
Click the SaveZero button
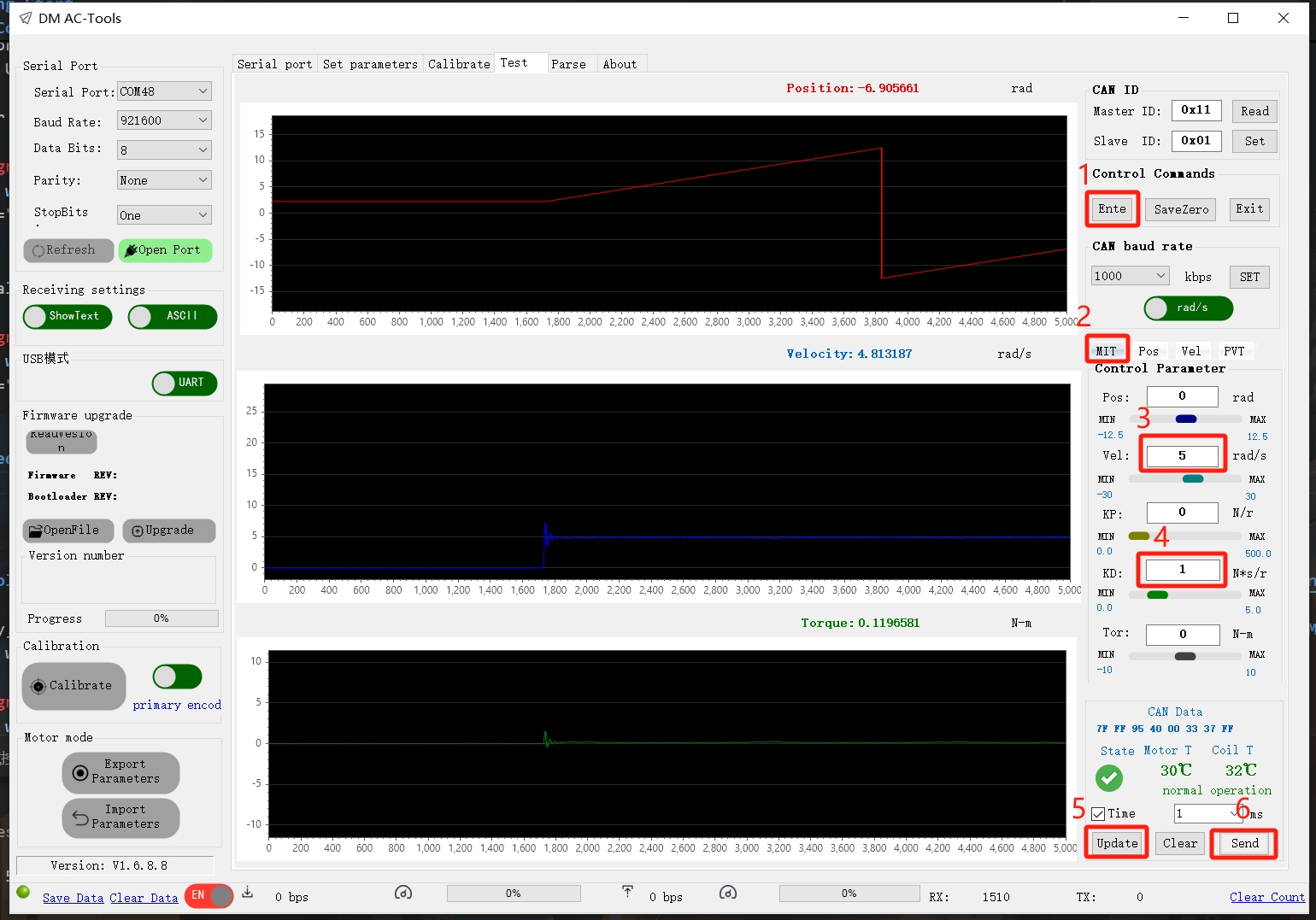pyautogui.click(x=1181, y=209)
